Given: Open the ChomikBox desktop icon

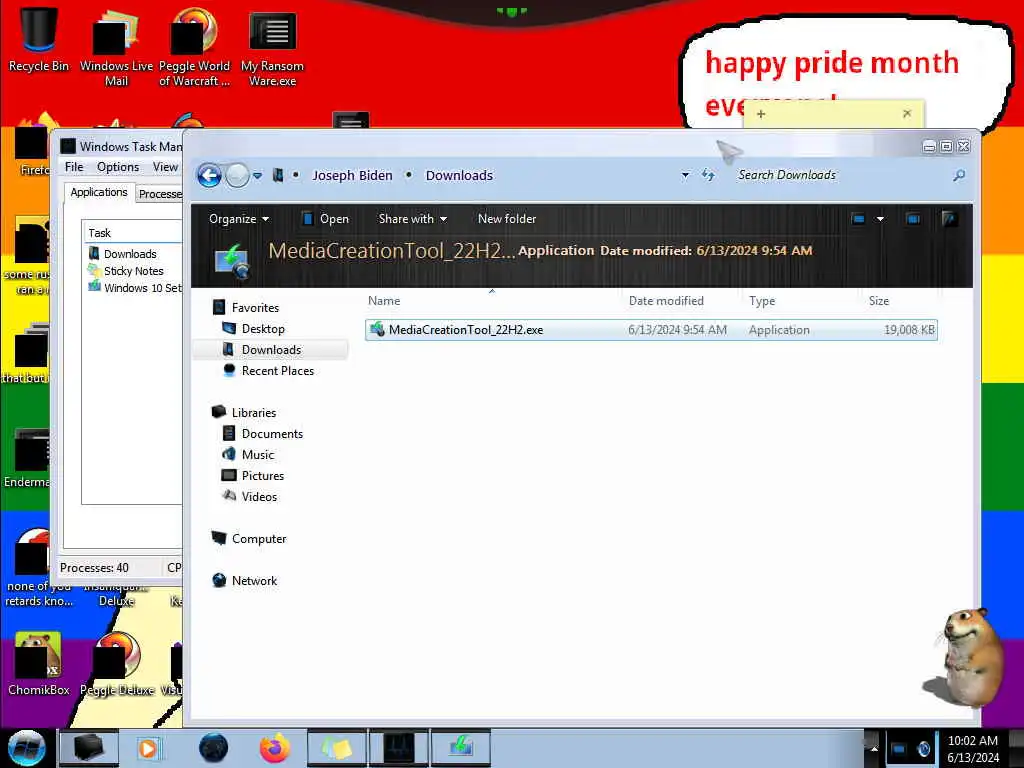Looking at the screenshot, I should (x=39, y=664).
